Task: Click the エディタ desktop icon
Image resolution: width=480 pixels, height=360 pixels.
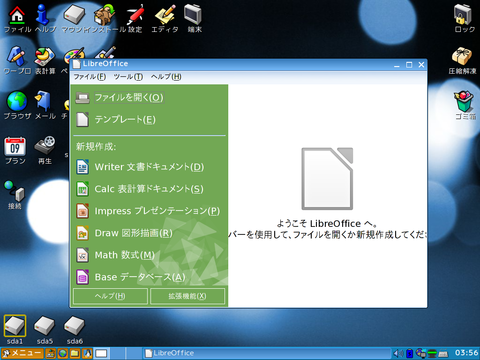Action: coord(165,18)
